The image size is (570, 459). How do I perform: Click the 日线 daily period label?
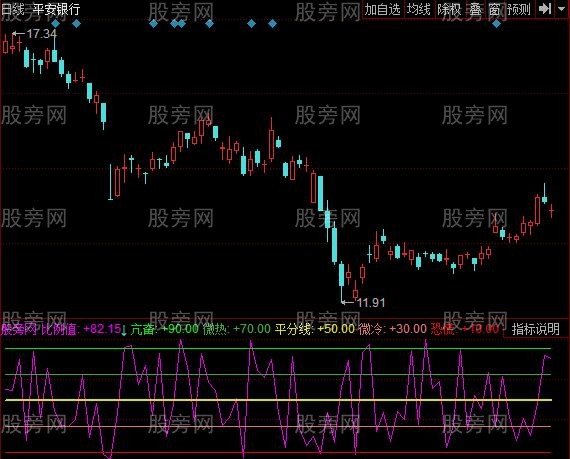pyautogui.click(x=12, y=9)
